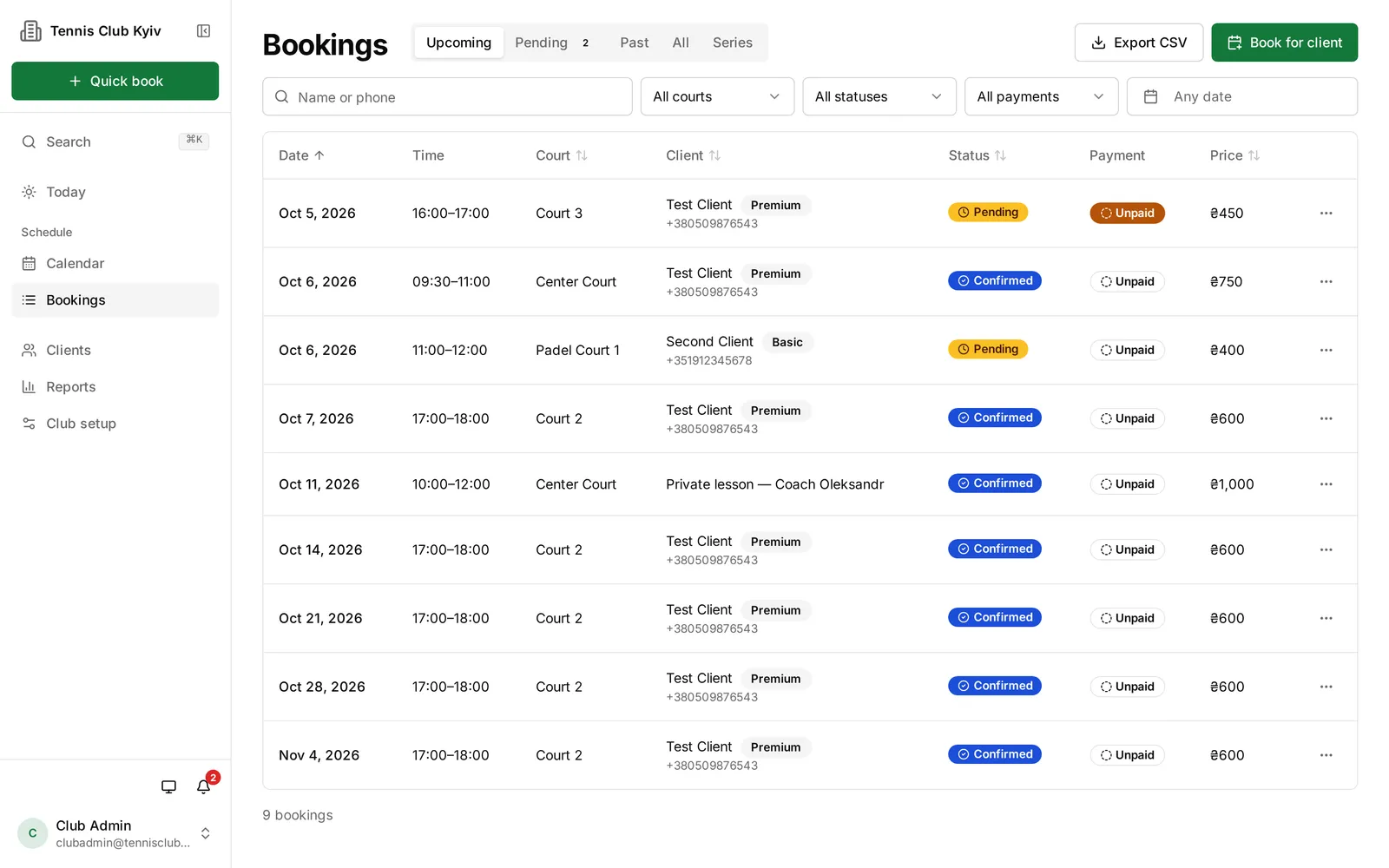Click Unpaid badge for Oct 5 booking
This screenshot has height=868, width=1389.
pyautogui.click(x=1127, y=214)
